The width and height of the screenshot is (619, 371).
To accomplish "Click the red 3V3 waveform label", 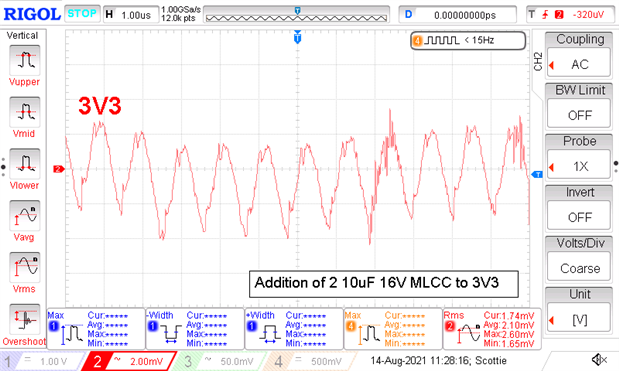I will pyautogui.click(x=99, y=106).
